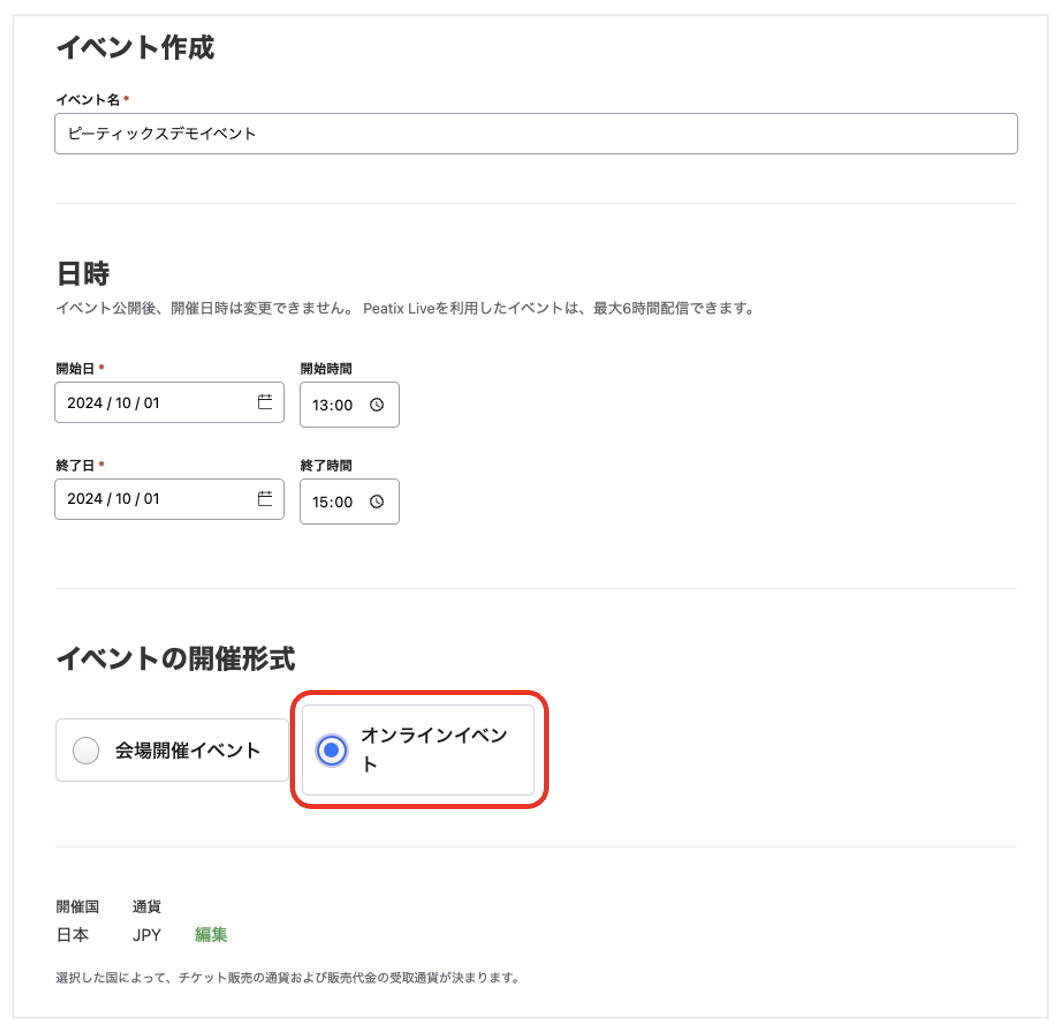Select the 会場開催イベント radio button
Image resolution: width=1062 pixels, height=1034 pixels.
[x=86, y=749]
